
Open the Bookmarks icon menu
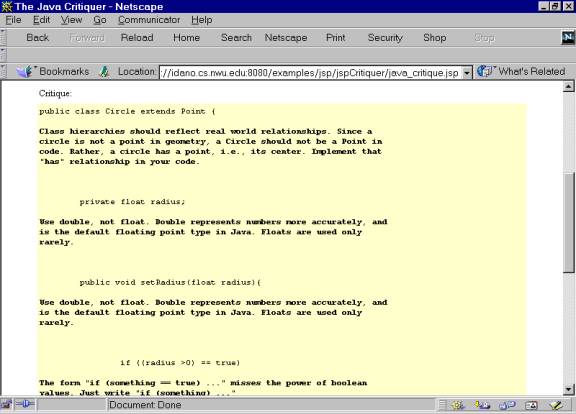point(25,71)
